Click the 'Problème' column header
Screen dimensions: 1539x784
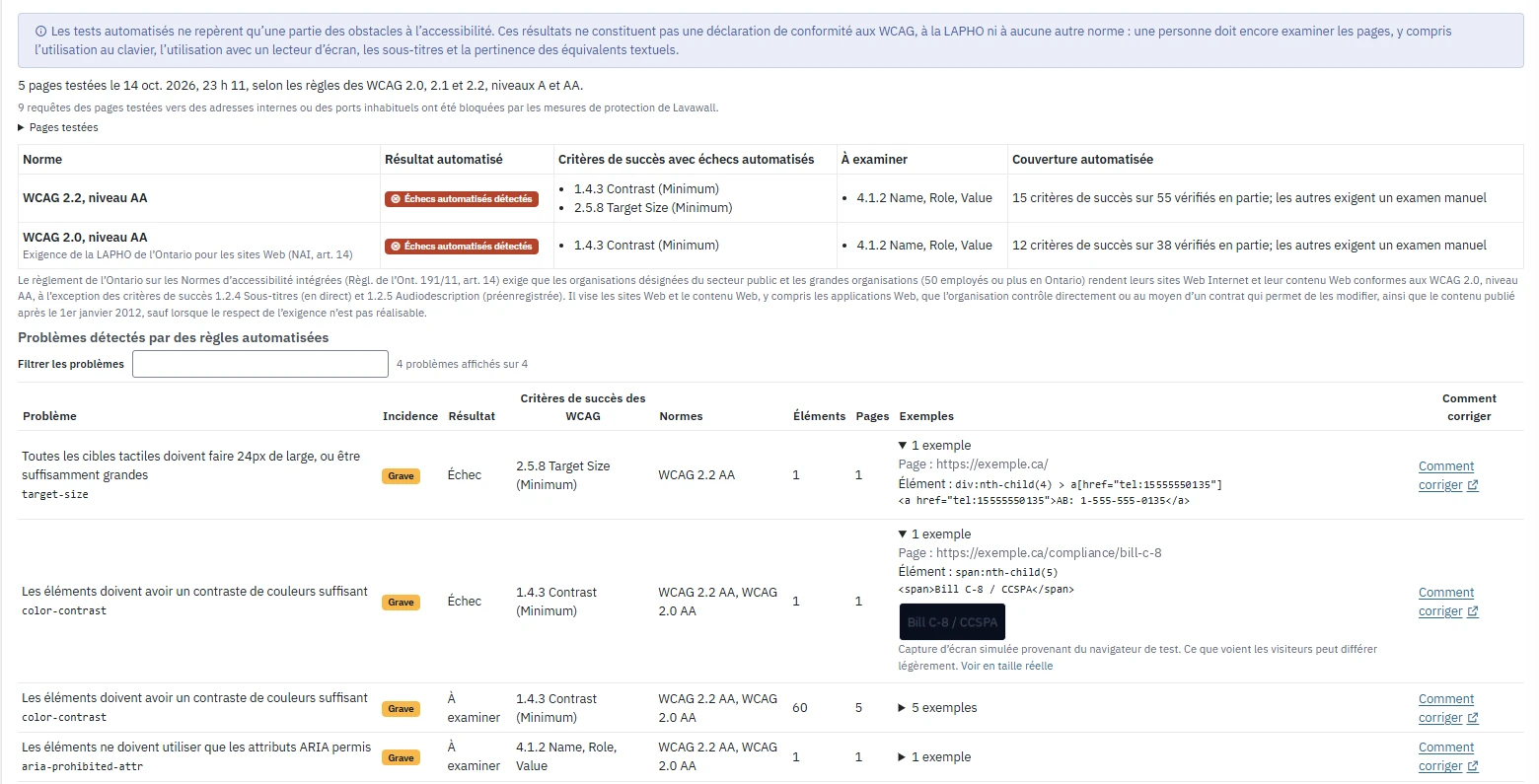(49, 416)
